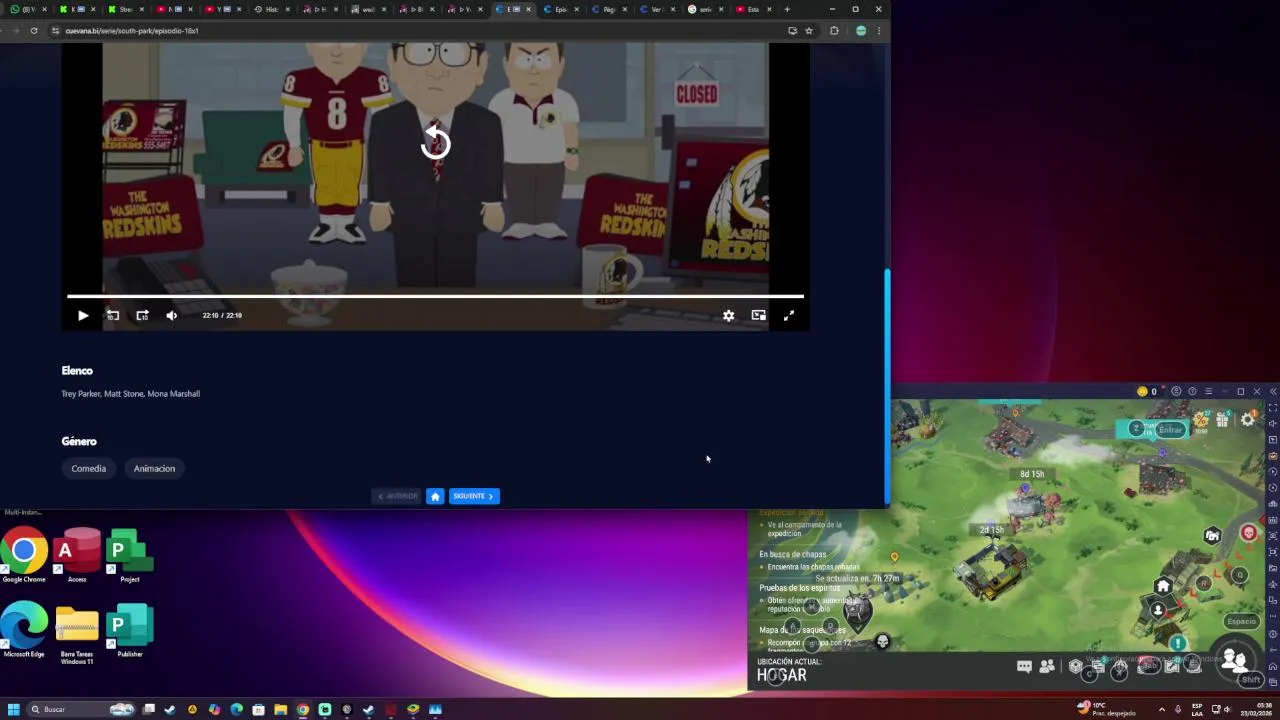This screenshot has height=720, width=1280.
Task: Open emulator help question icon
Action: [1192, 391]
